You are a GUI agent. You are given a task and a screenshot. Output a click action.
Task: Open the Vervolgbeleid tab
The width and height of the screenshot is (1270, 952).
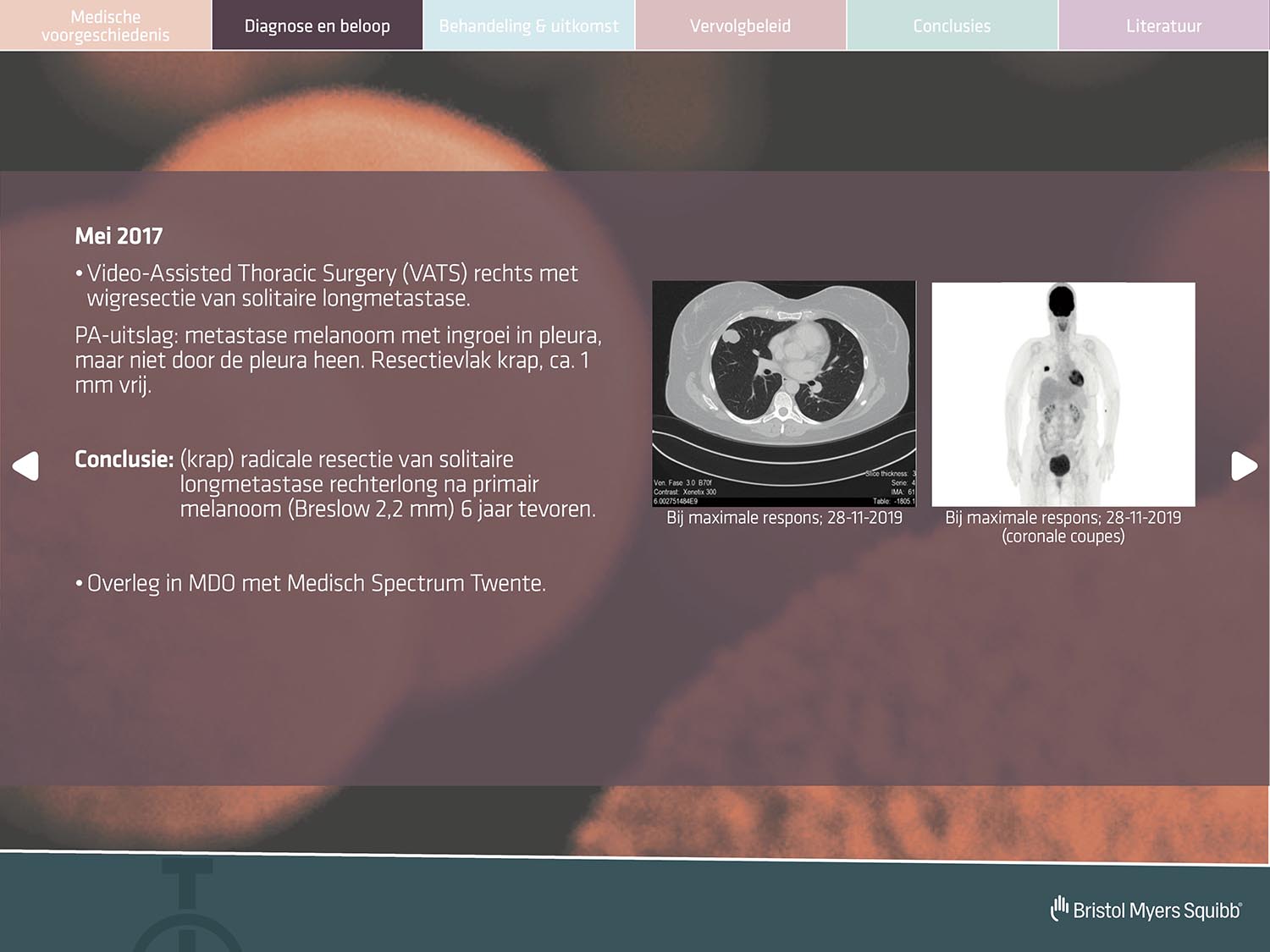coord(741,25)
